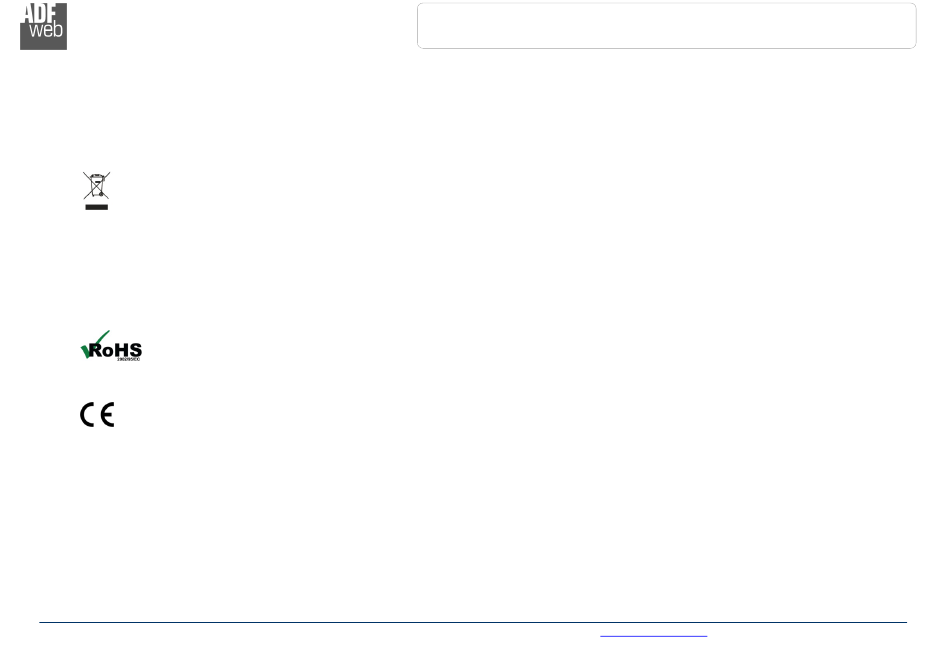Open the underlined blue footer link
The height and width of the screenshot is (654, 950).
pyautogui.click(x=654, y=636)
